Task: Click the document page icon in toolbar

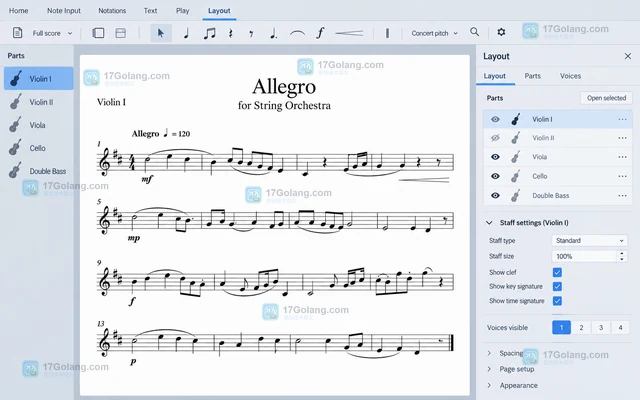Action: 17,33
